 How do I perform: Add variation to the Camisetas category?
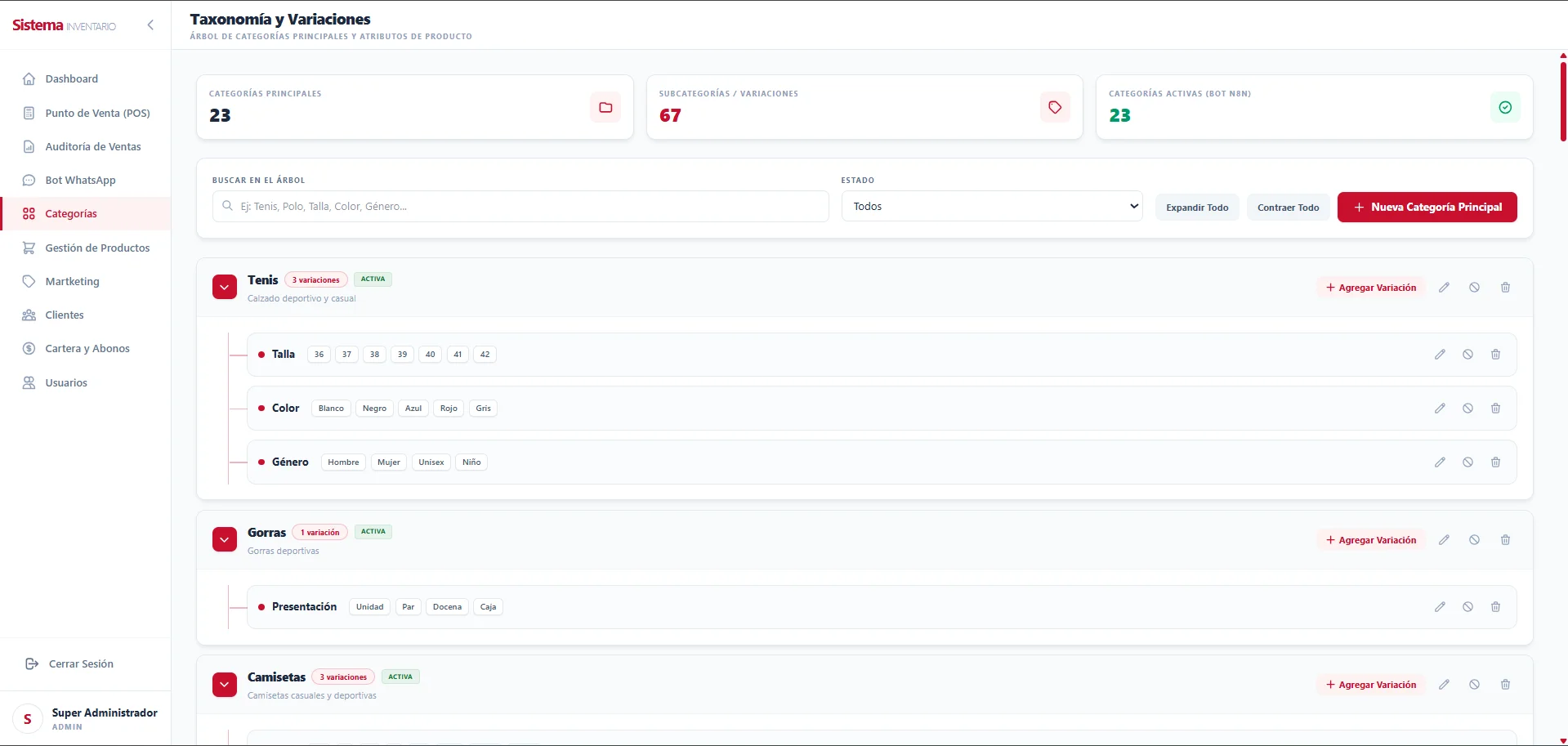(x=1371, y=685)
